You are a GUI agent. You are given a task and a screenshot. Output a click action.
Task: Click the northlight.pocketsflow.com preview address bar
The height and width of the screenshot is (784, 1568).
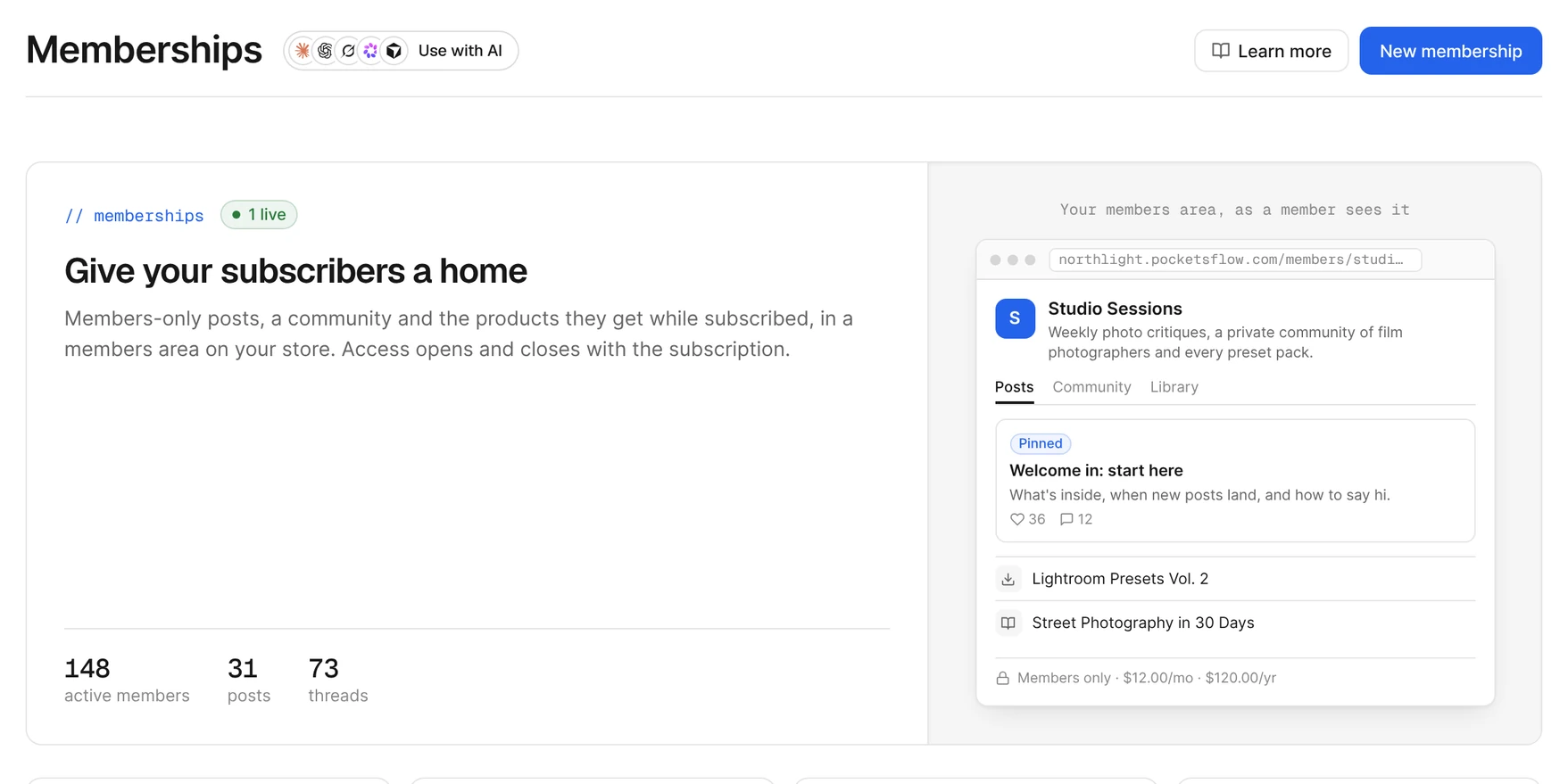click(1235, 260)
